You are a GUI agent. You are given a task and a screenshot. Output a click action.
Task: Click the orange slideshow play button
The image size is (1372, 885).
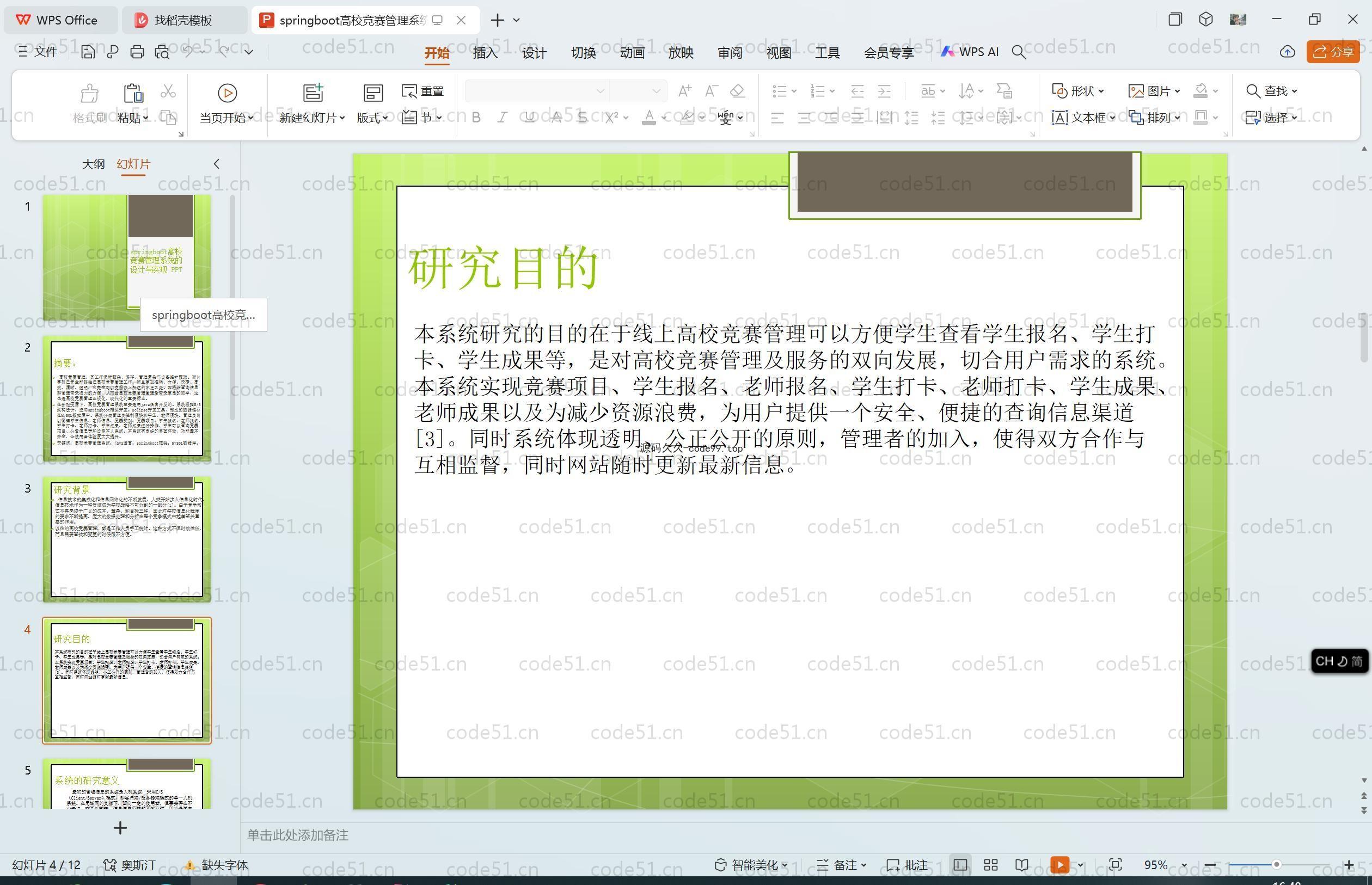1059,865
